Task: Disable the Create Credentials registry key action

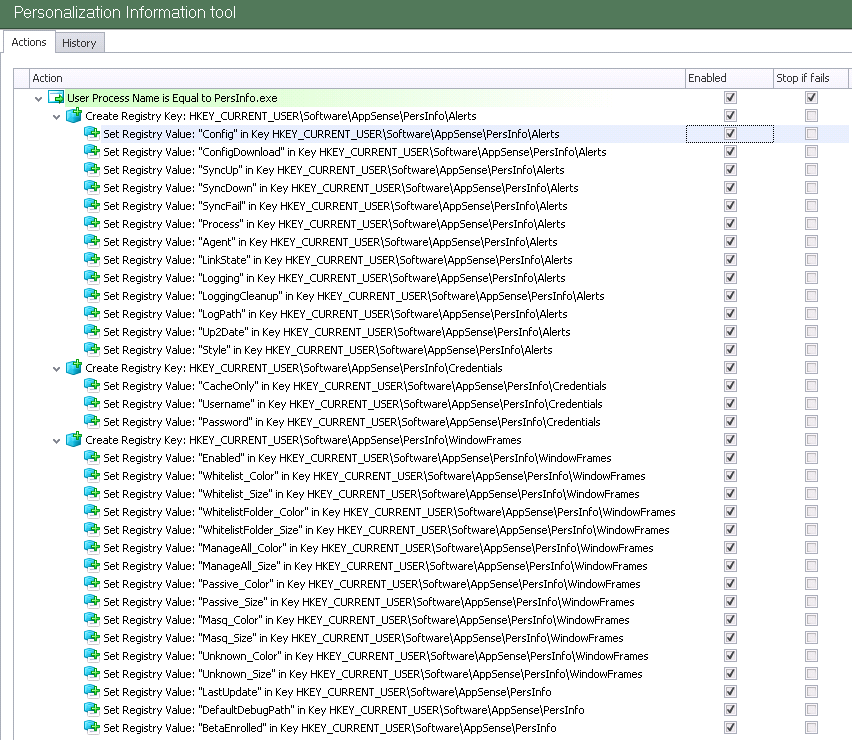Action: (730, 367)
